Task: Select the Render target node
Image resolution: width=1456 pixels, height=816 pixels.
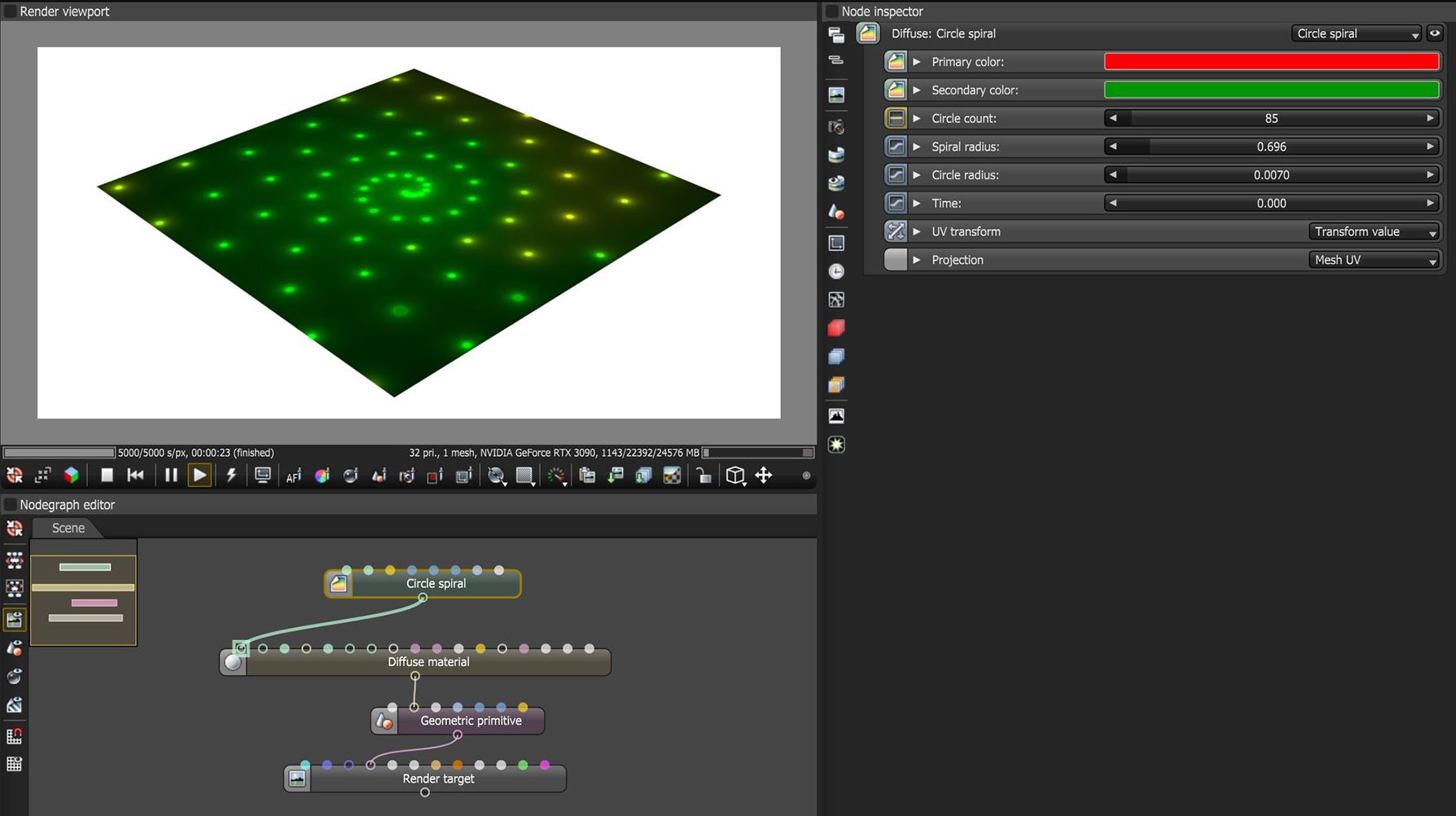Action: [425, 779]
